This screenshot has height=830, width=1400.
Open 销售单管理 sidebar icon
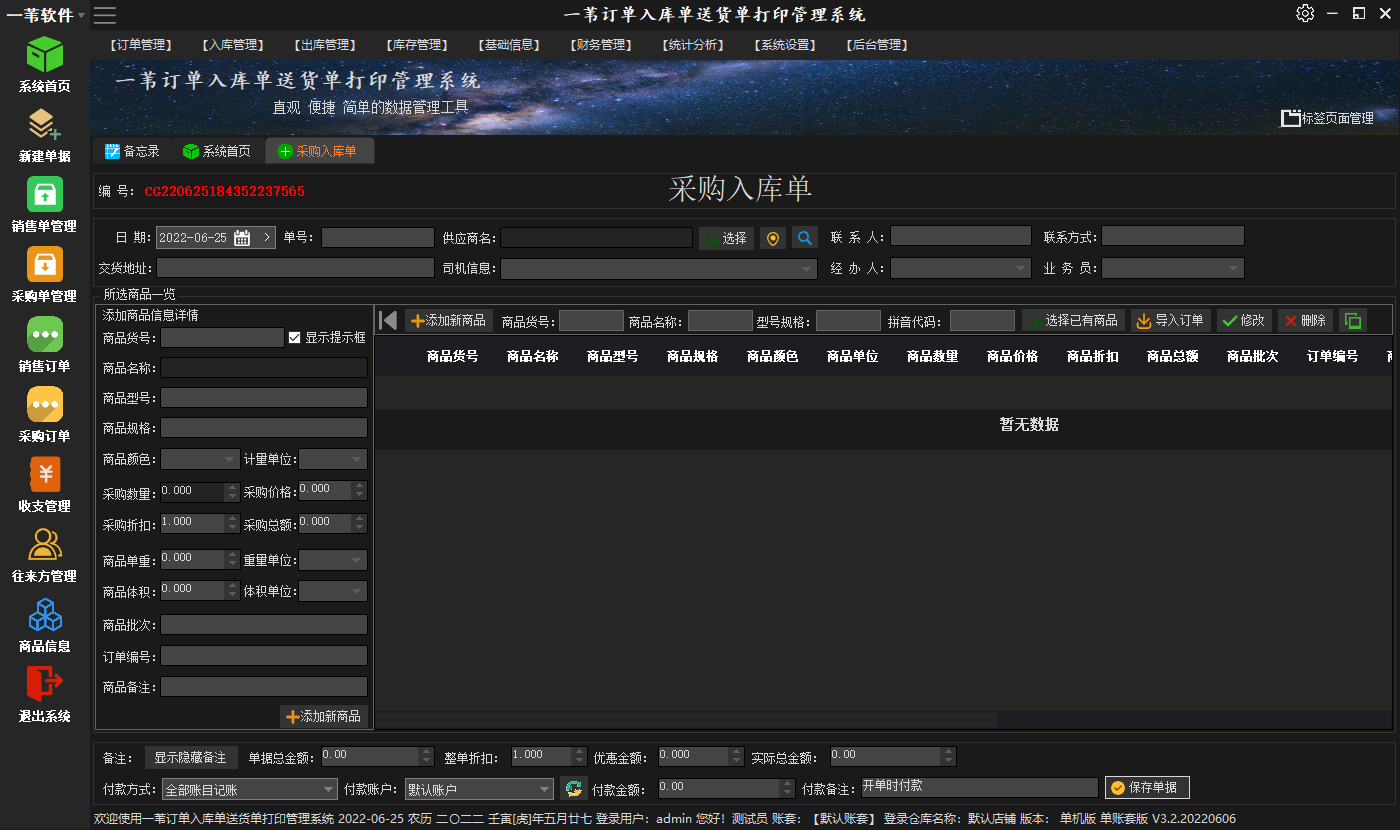pyautogui.click(x=44, y=195)
